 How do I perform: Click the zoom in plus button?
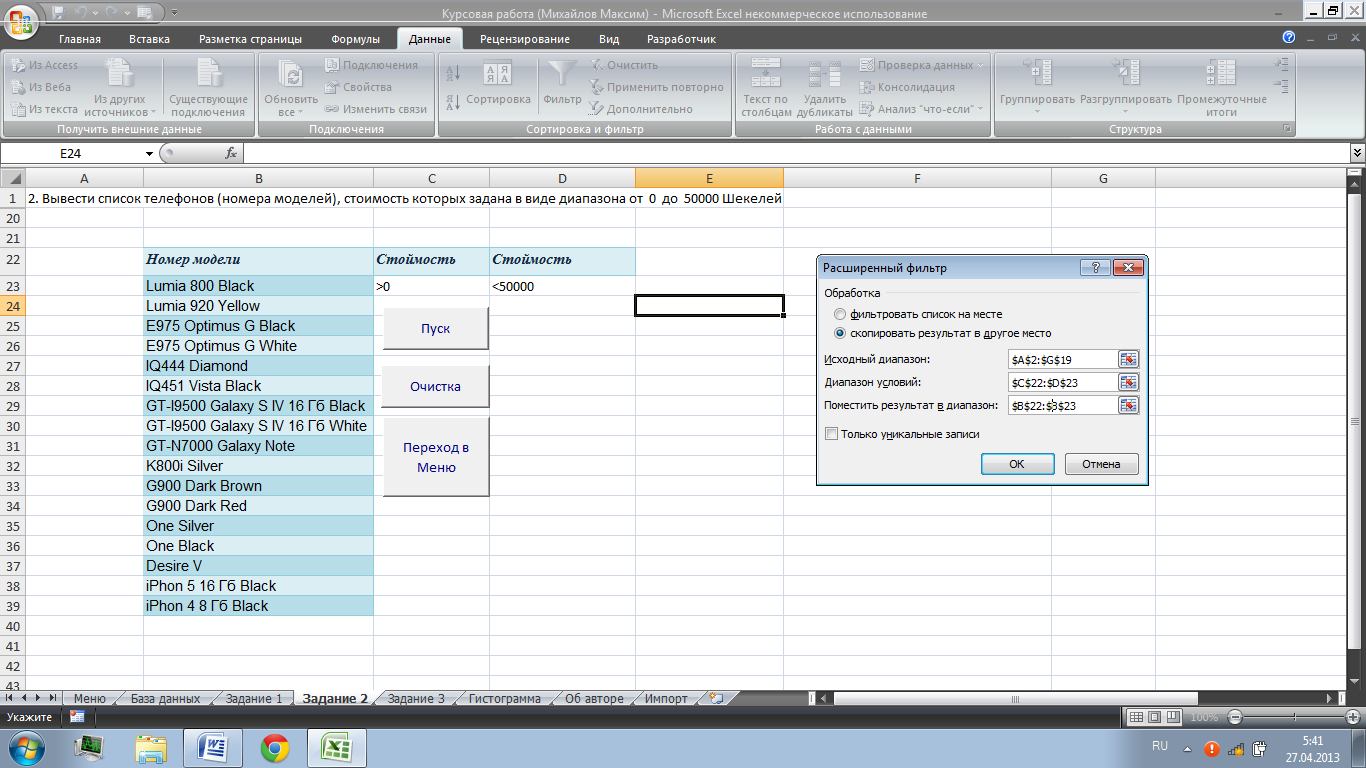1353,717
